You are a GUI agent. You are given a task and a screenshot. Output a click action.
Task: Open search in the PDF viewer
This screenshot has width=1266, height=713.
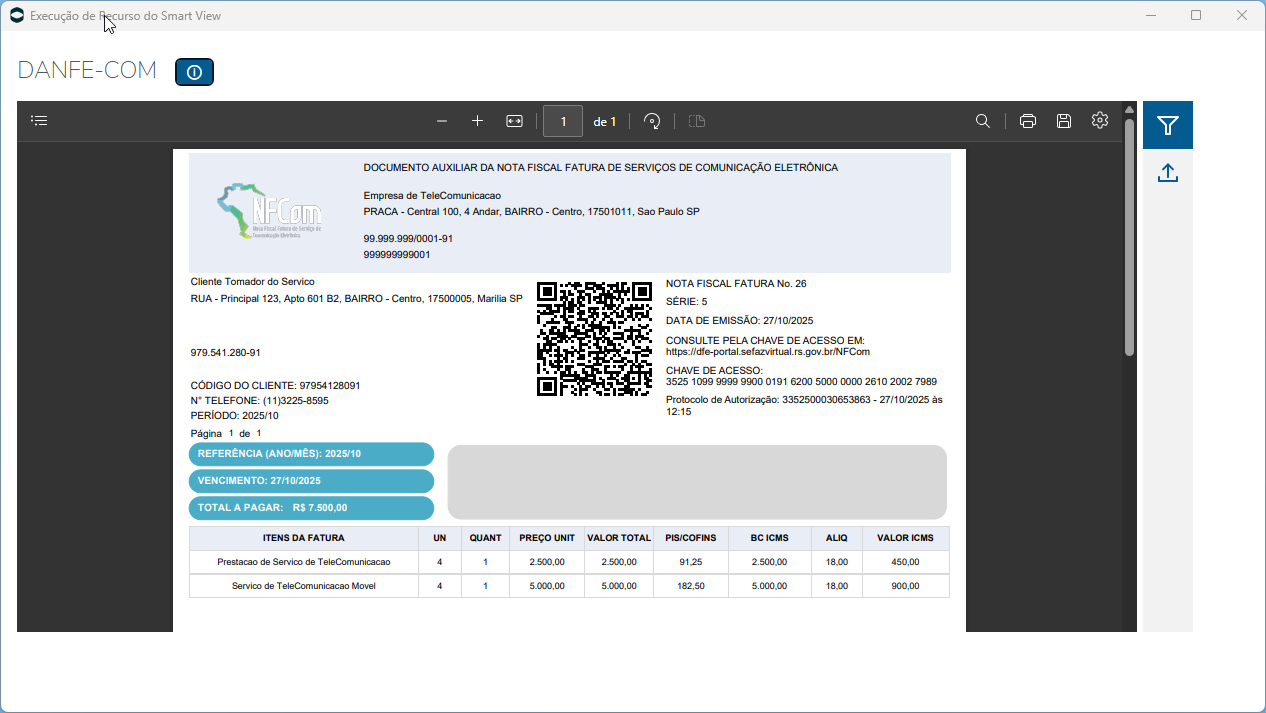click(x=983, y=121)
